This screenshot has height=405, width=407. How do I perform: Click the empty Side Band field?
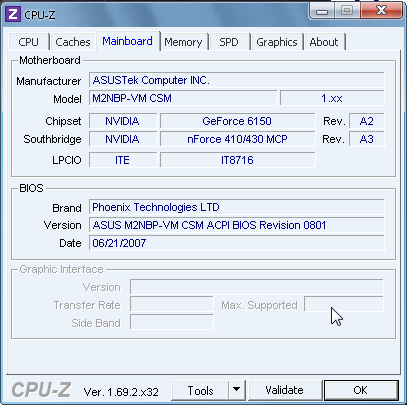(x=172, y=322)
